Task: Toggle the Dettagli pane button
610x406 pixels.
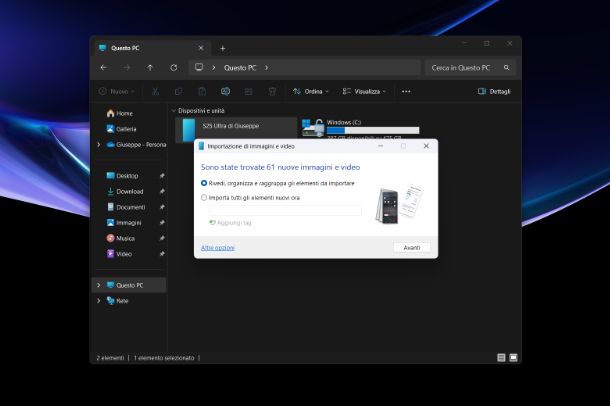Action: 496,91
